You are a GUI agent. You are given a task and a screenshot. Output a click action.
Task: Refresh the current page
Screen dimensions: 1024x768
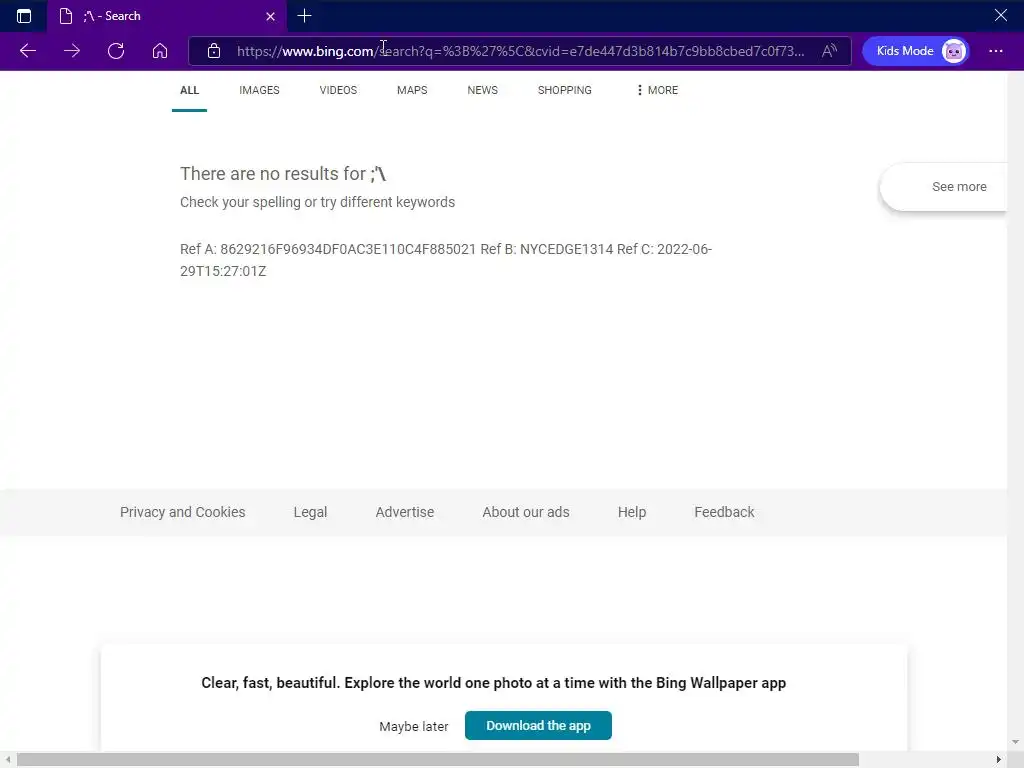(116, 51)
